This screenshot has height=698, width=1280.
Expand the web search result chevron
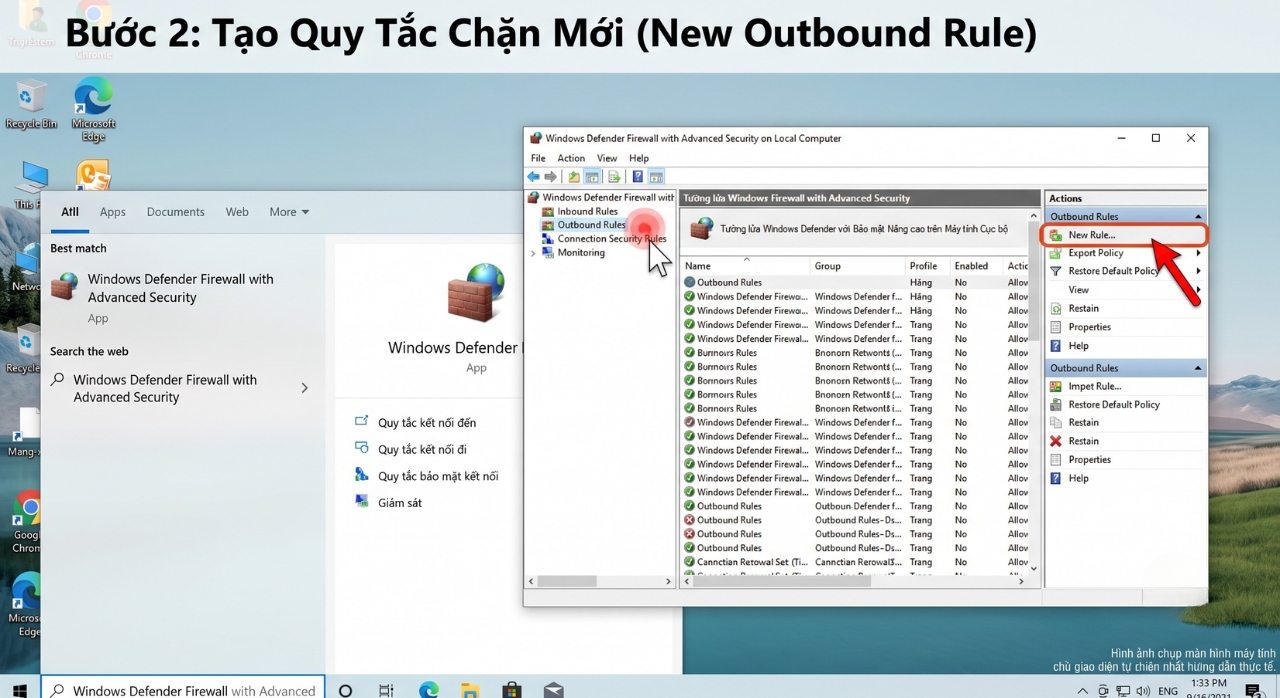(x=305, y=388)
